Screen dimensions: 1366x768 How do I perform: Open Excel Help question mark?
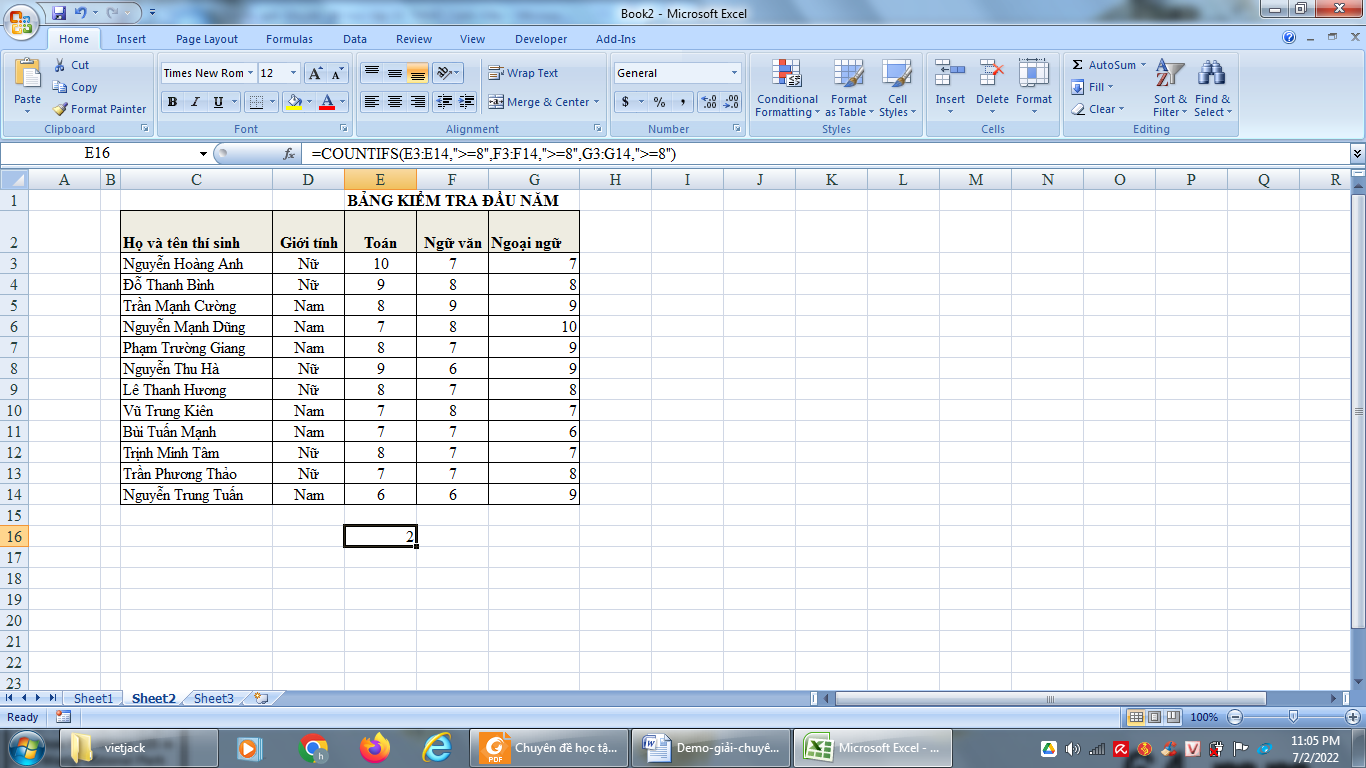pyautogui.click(x=1289, y=38)
